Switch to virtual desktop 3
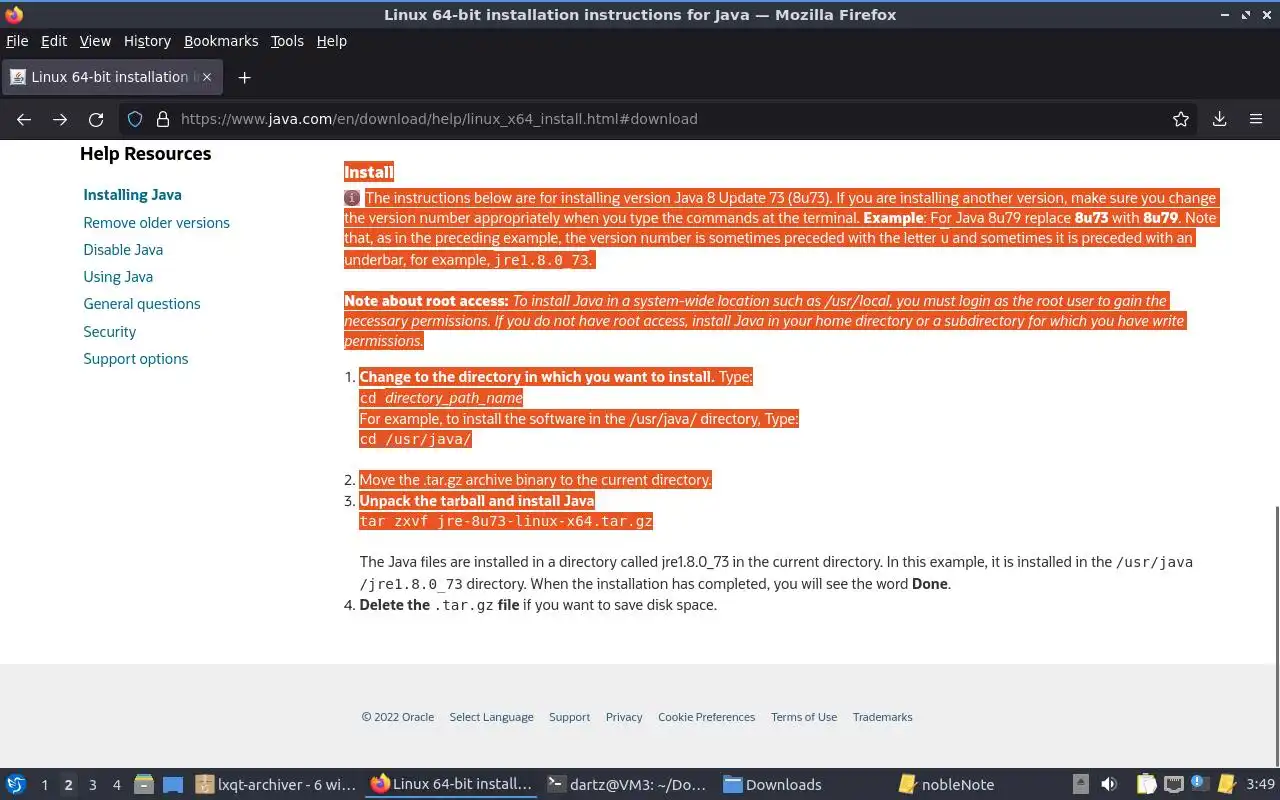The width and height of the screenshot is (1280, 800). click(x=93, y=785)
